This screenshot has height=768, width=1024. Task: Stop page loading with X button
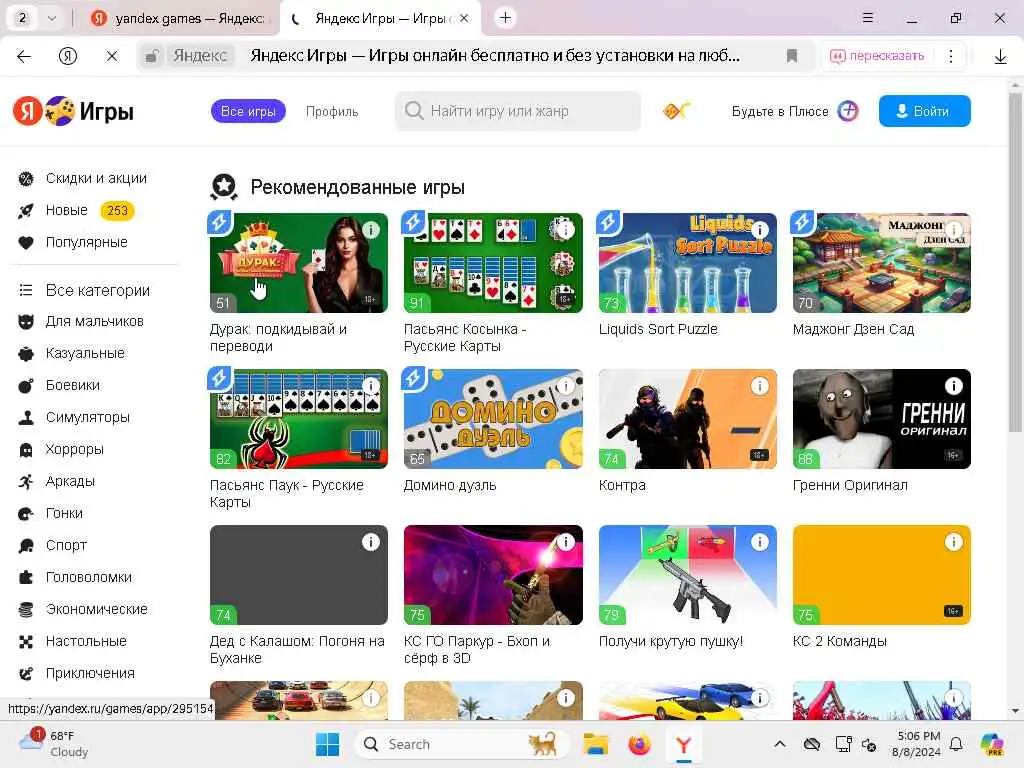(x=112, y=56)
